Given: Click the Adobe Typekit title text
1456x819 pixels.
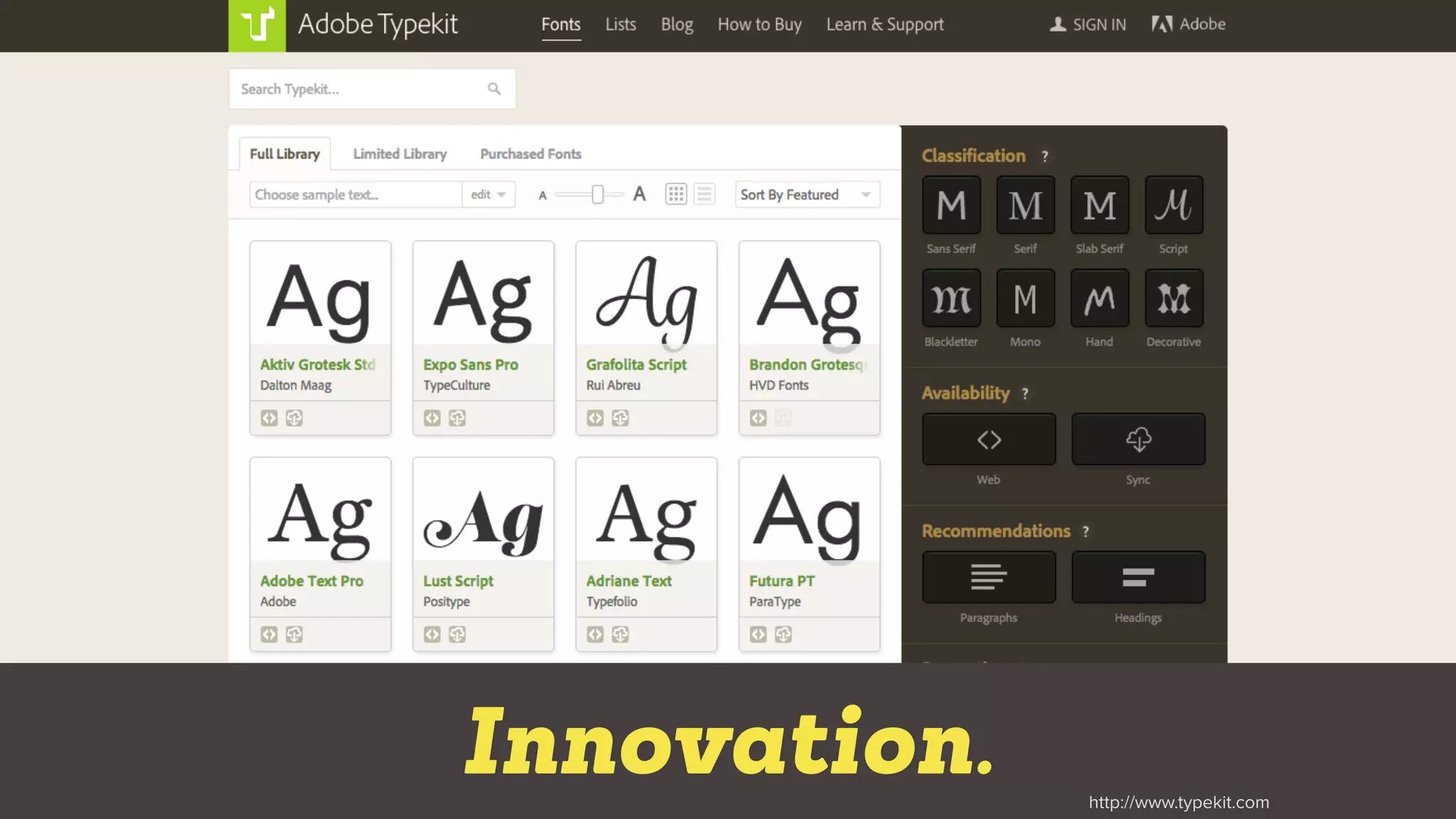Looking at the screenshot, I should (x=378, y=25).
